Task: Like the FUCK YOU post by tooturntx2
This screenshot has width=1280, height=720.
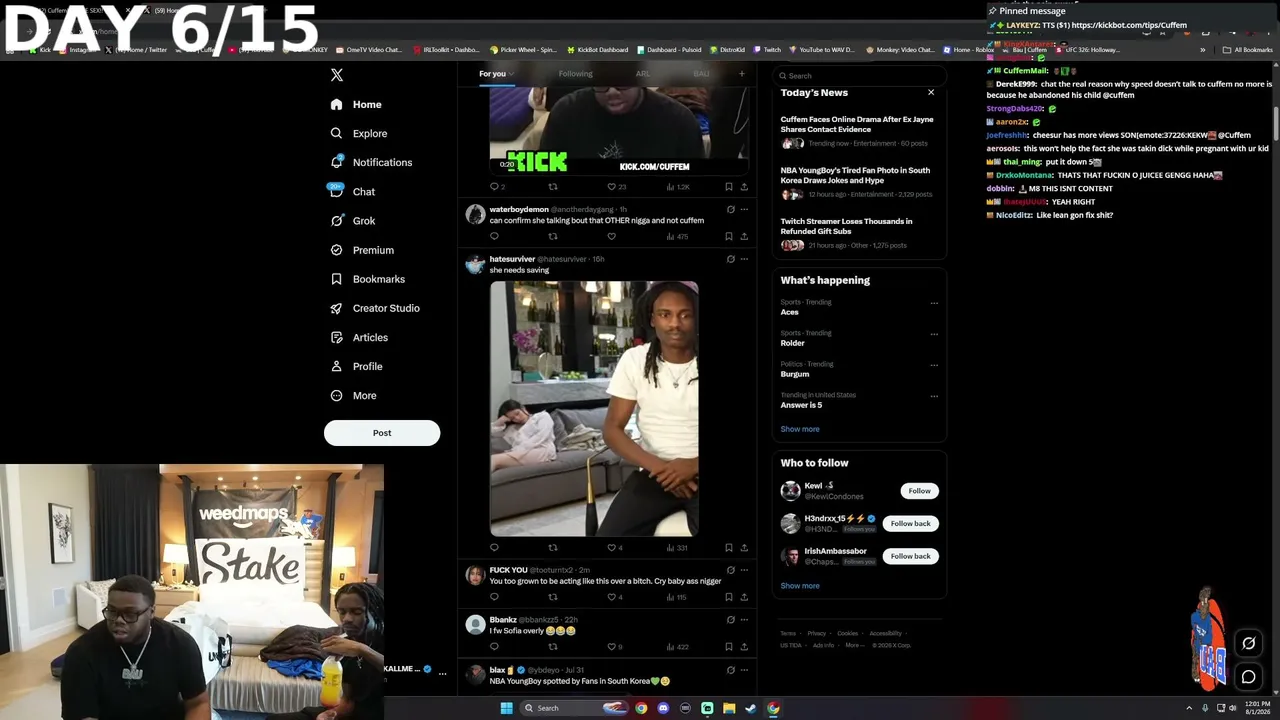Action: point(614,597)
